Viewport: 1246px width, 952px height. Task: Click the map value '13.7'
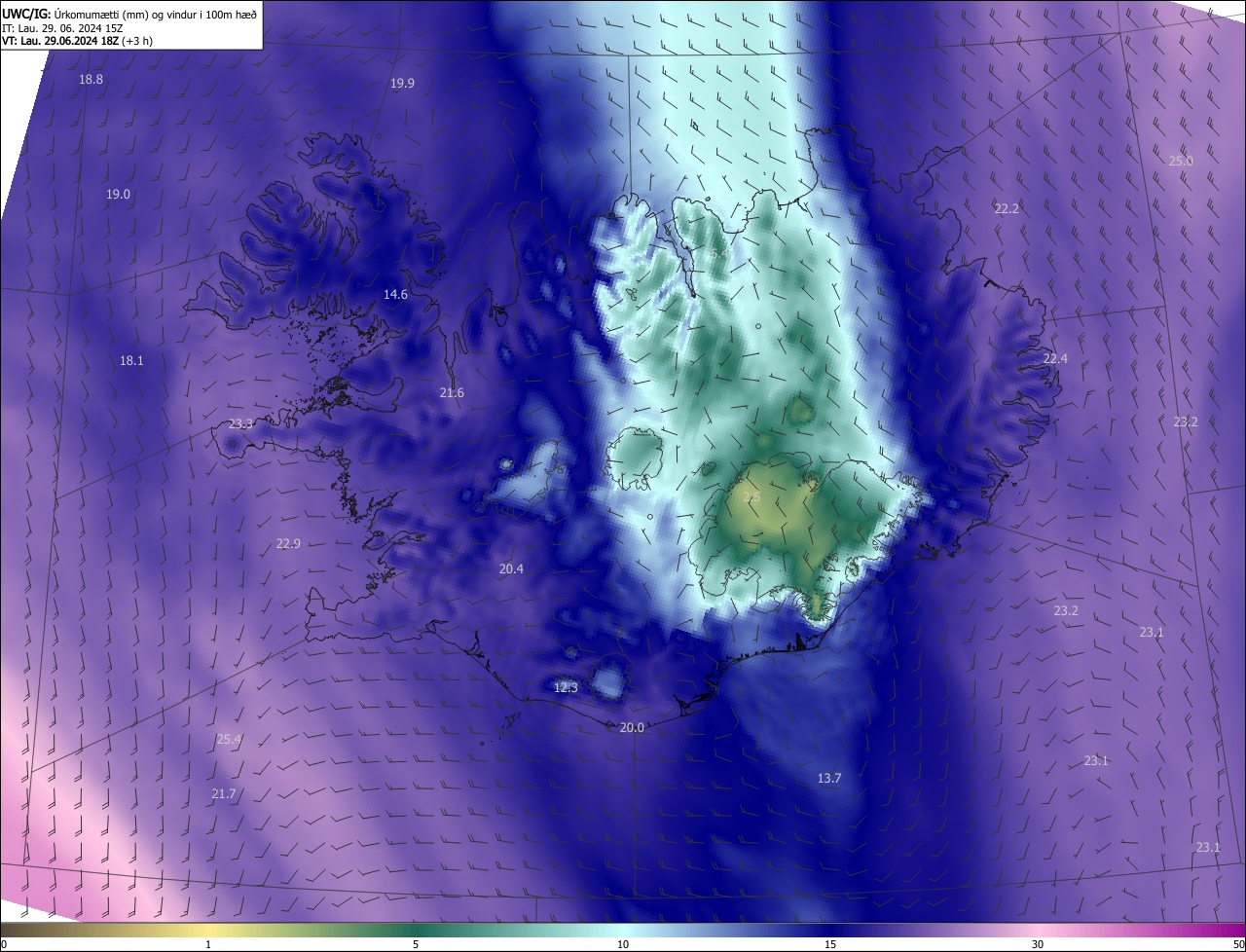tap(829, 779)
